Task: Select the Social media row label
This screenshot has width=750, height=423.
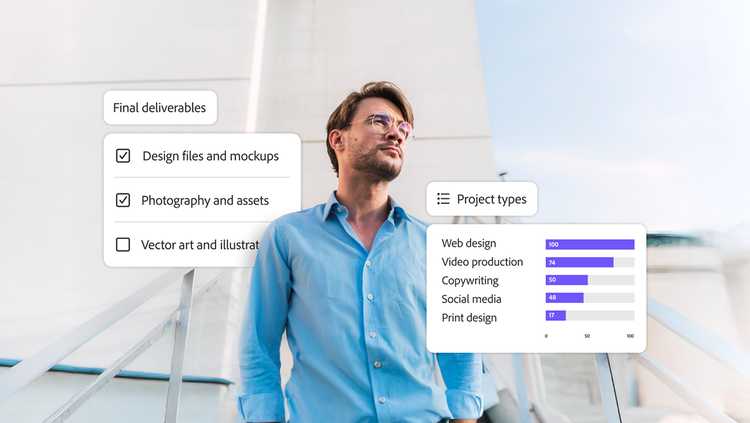Action: click(x=471, y=299)
